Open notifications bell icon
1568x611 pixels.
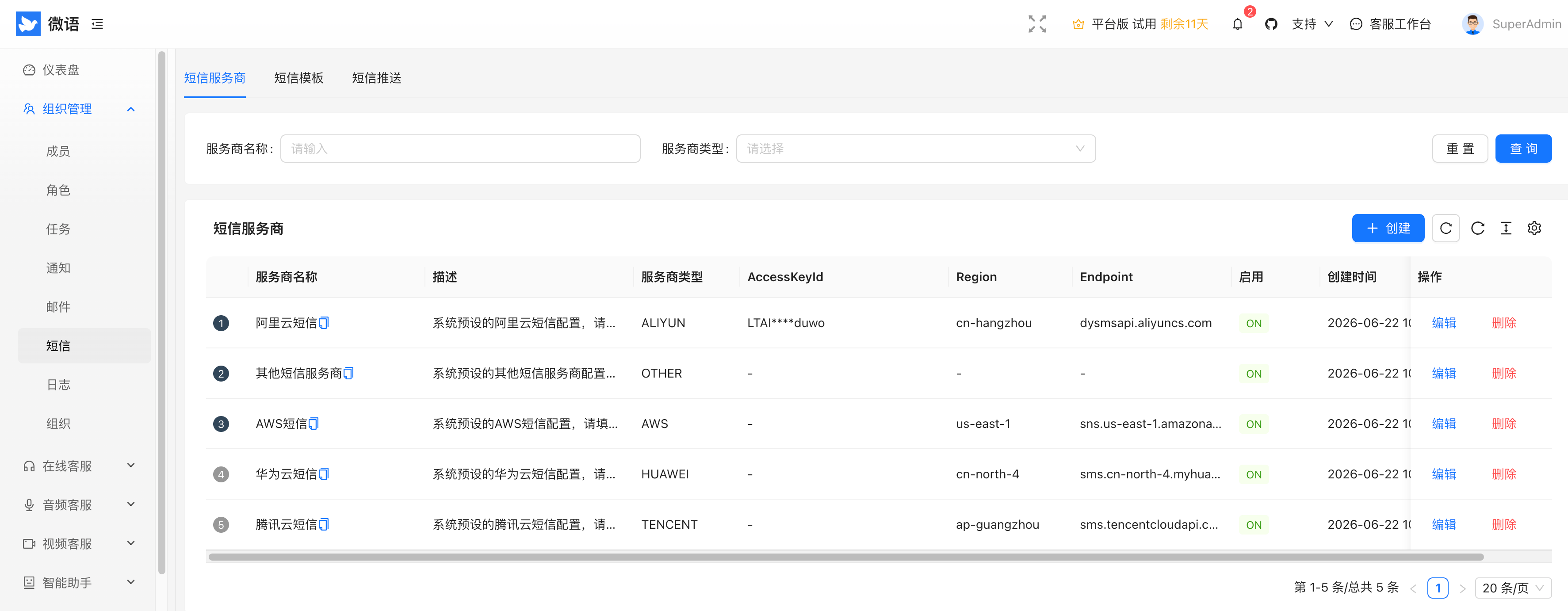point(1238,24)
